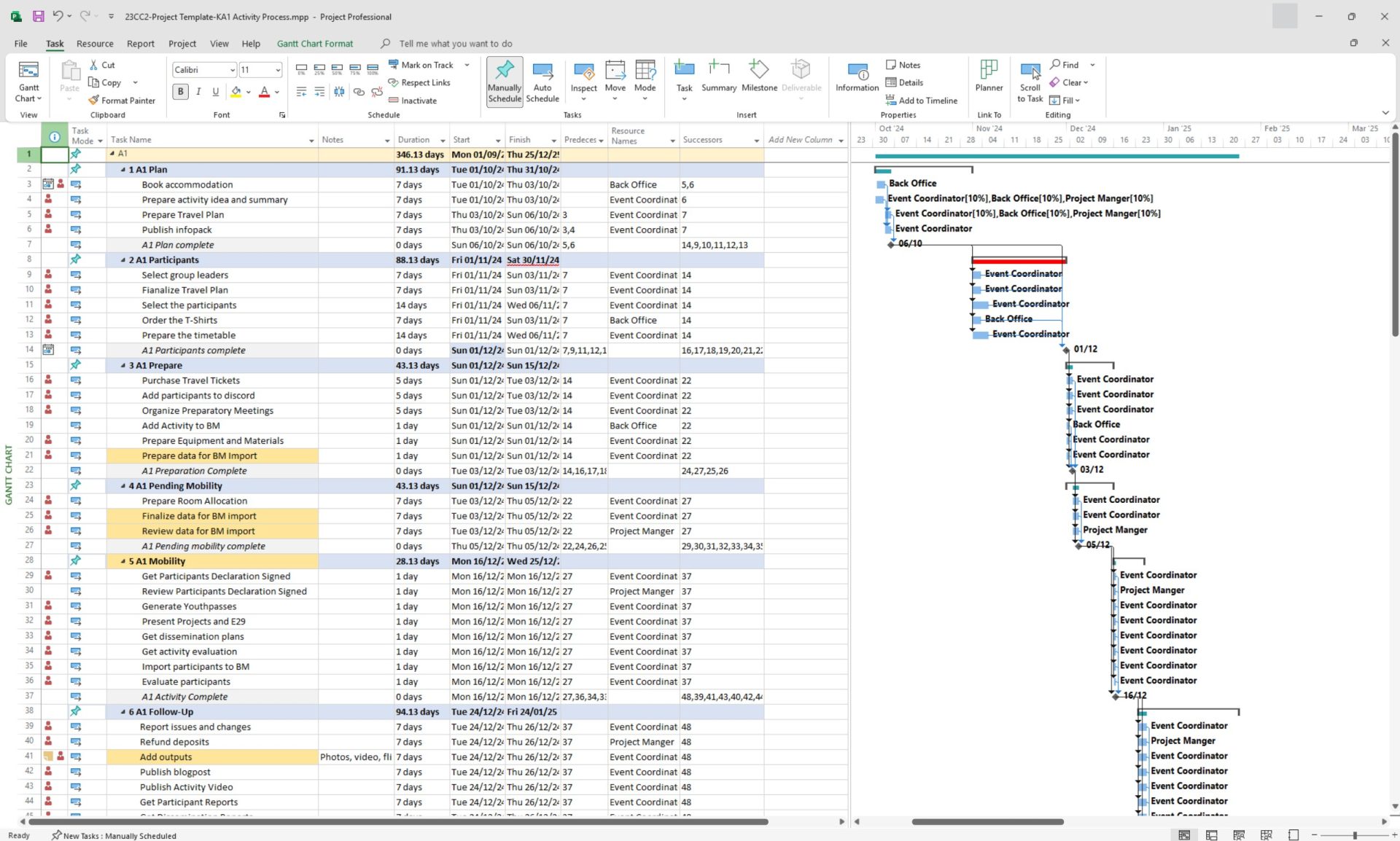Screen dimensions: 1400x841
Task: Click the Add to Timeline button
Action: [921, 101]
